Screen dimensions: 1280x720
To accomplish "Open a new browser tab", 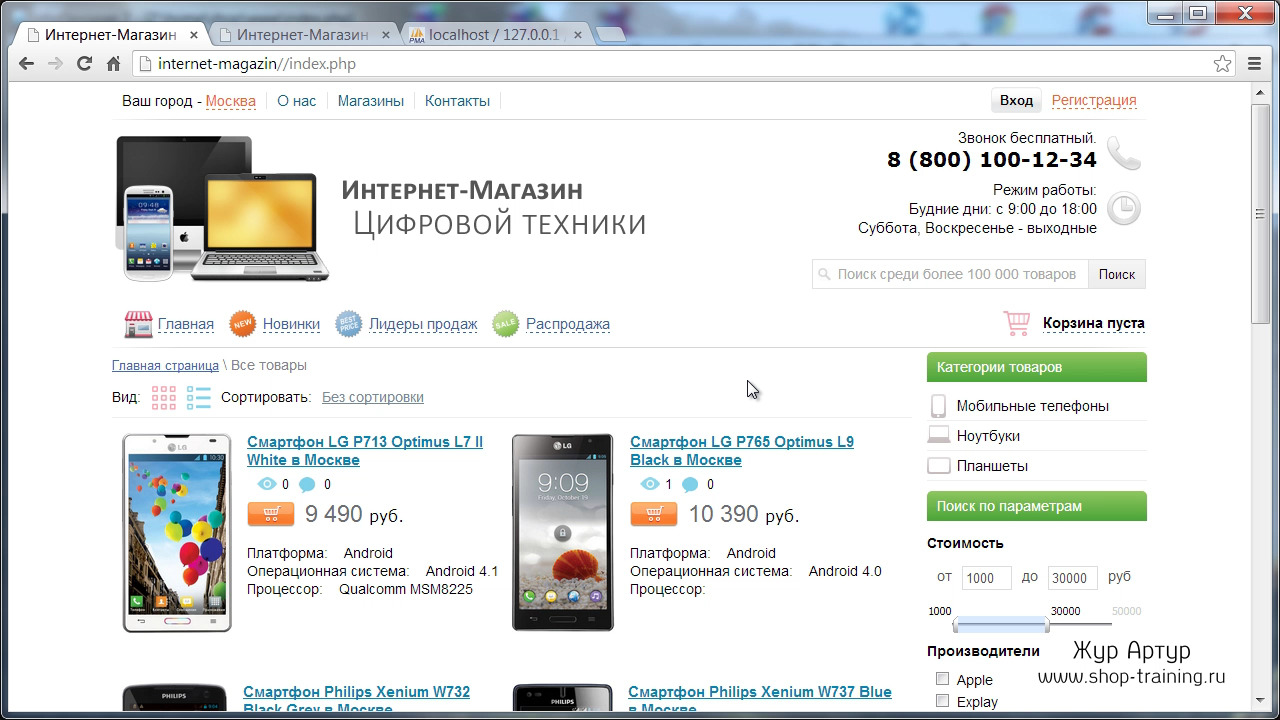I will tap(611, 35).
